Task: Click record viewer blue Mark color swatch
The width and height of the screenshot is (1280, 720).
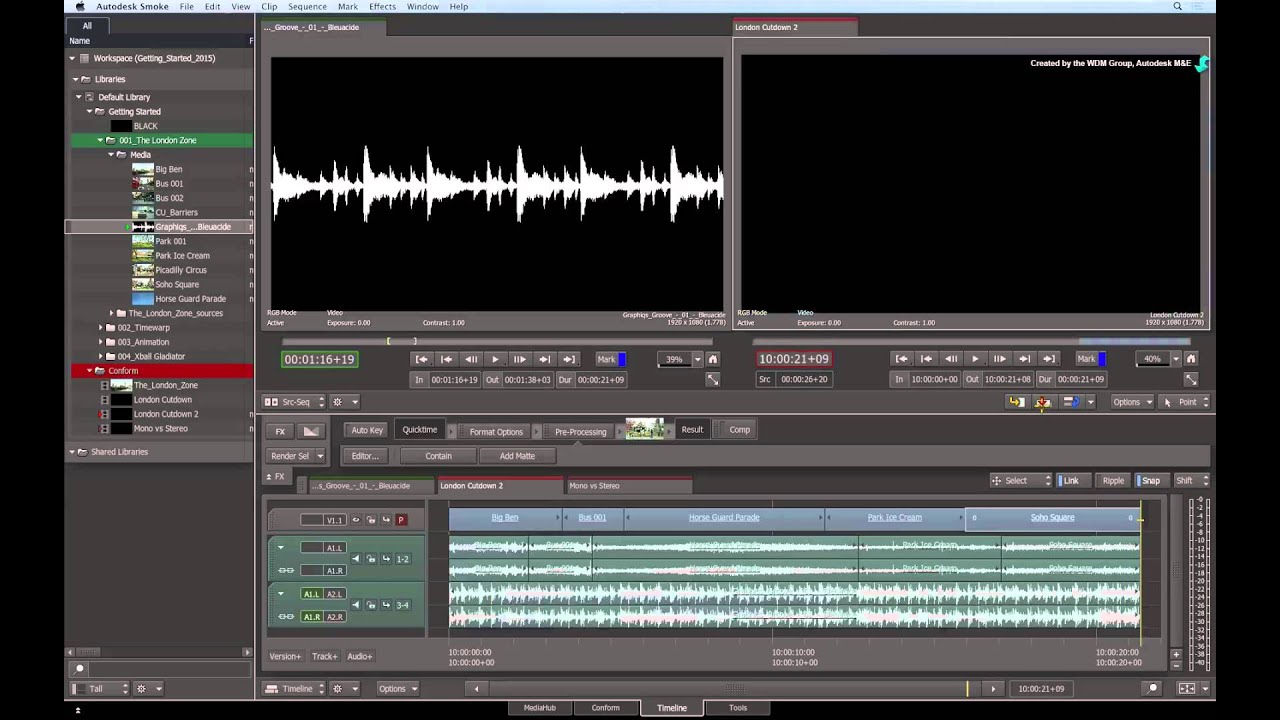Action: coord(1102,359)
